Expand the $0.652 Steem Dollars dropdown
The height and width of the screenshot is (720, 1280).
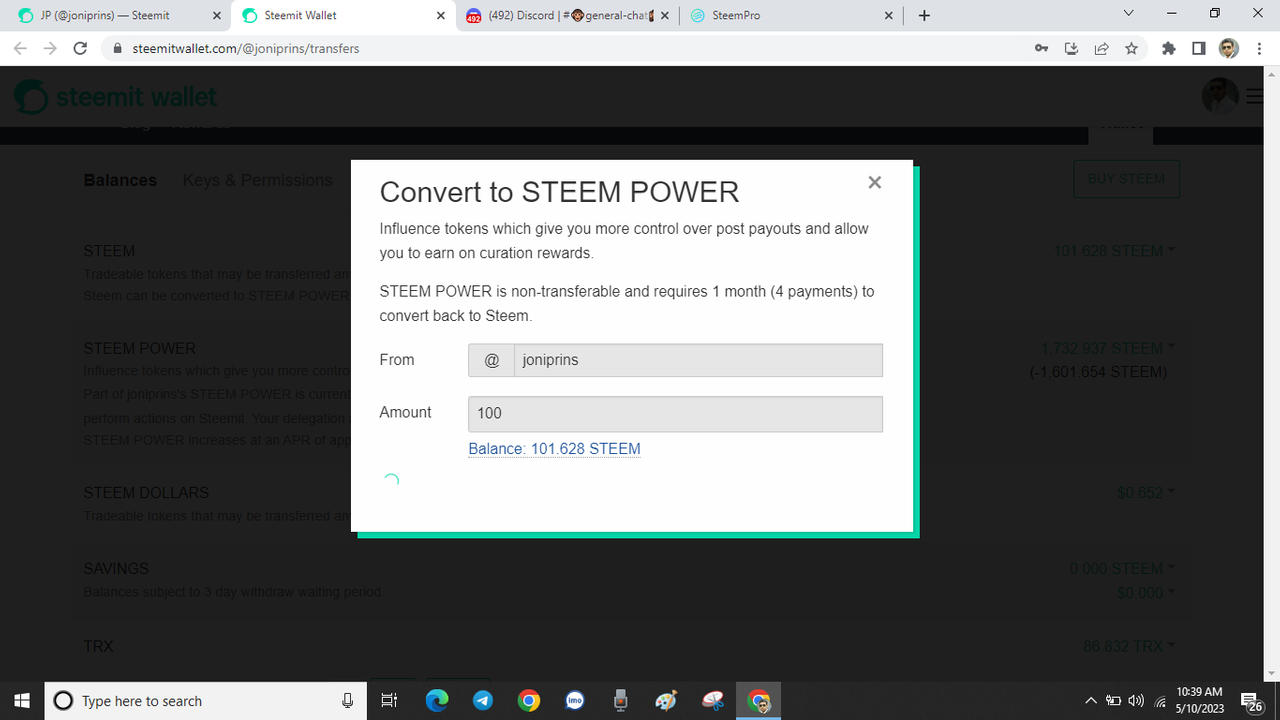(x=1146, y=493)
